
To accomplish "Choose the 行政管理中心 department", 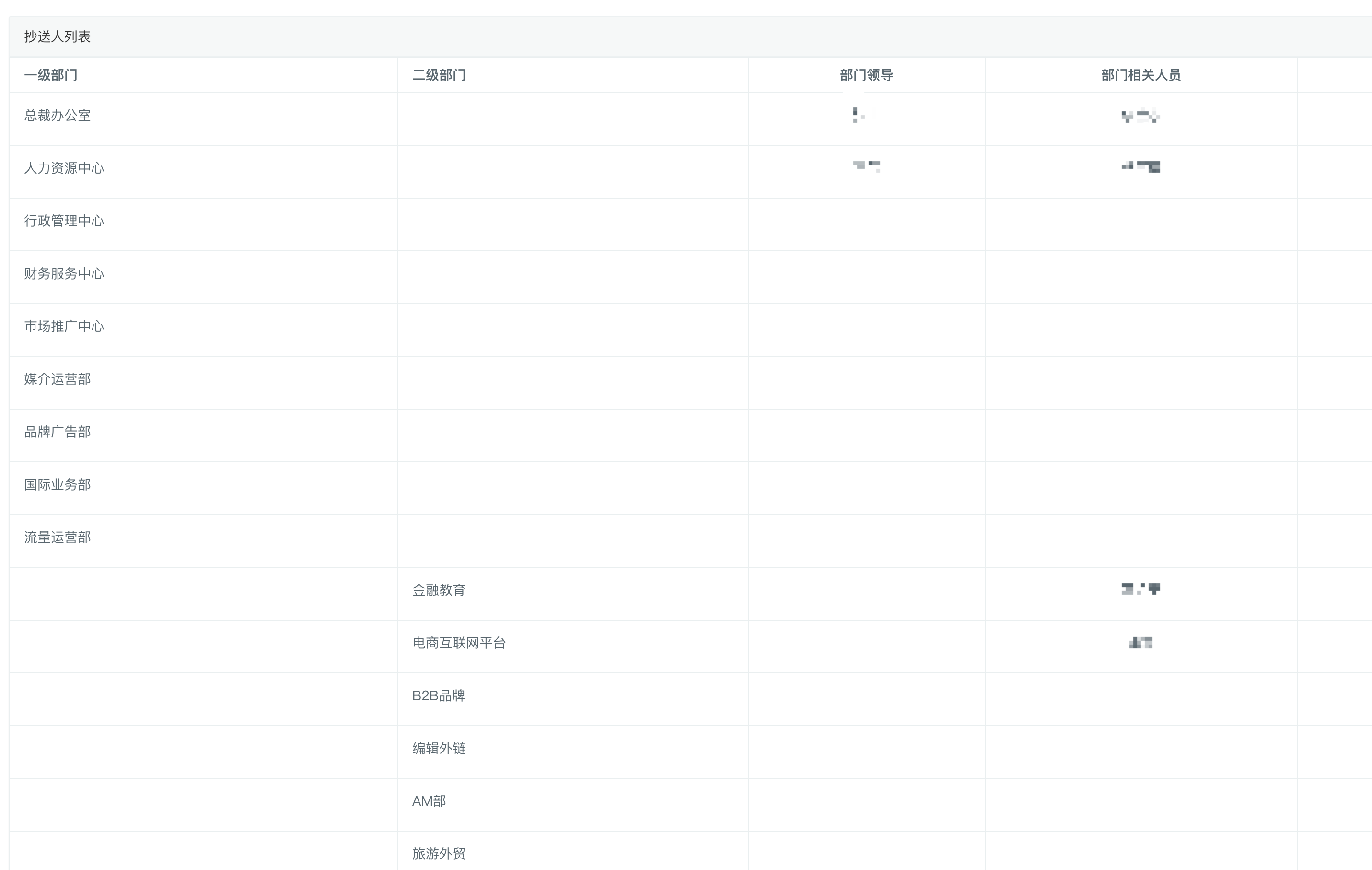I will coord(64,221).
